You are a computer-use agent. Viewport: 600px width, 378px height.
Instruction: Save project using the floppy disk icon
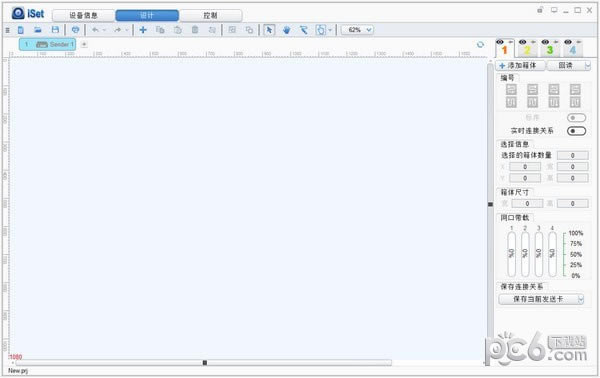click(x=55, y=30)
